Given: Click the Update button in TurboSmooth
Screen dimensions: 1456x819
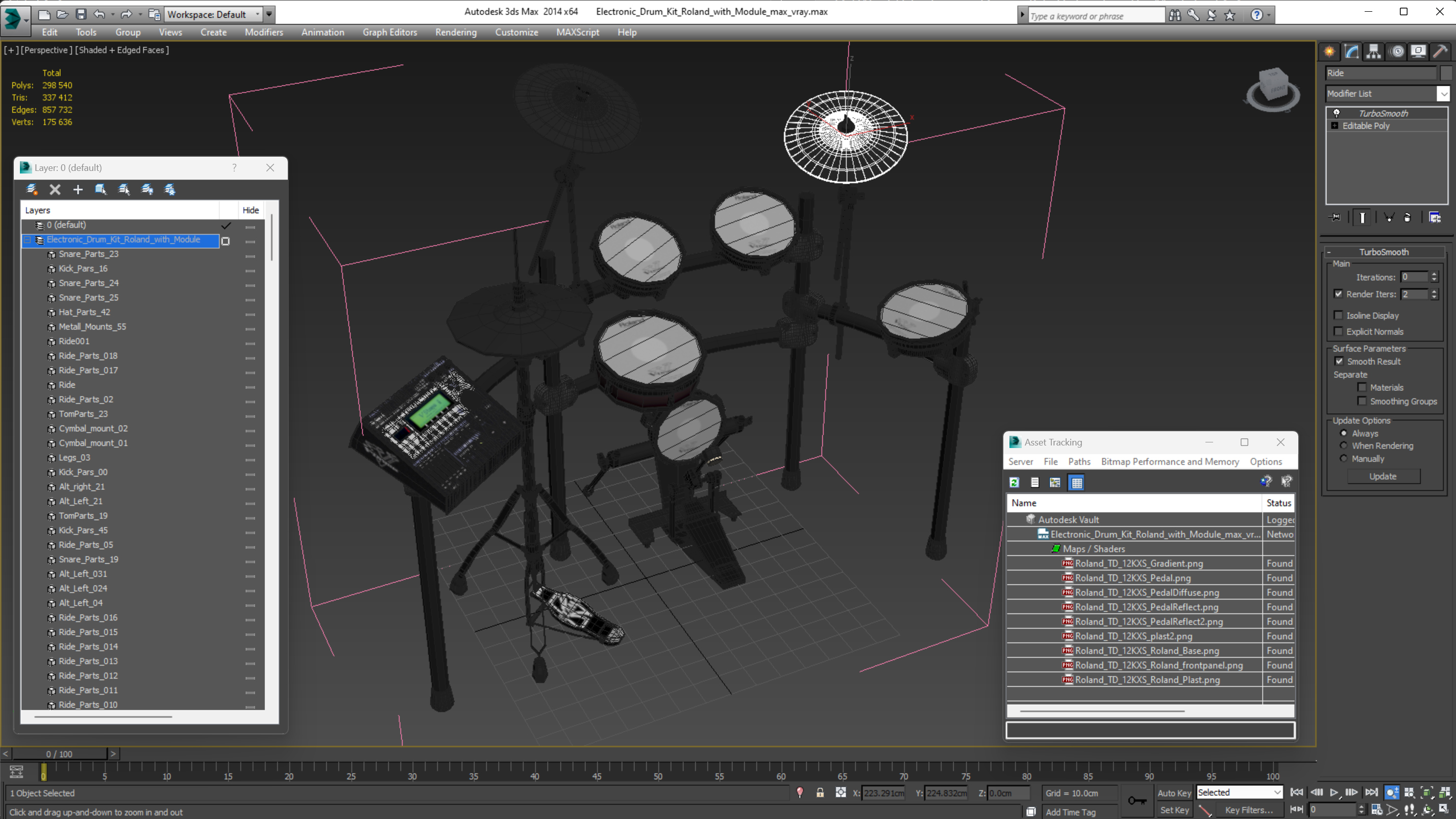Looking at the screenshot, I should coord(1383,476).
